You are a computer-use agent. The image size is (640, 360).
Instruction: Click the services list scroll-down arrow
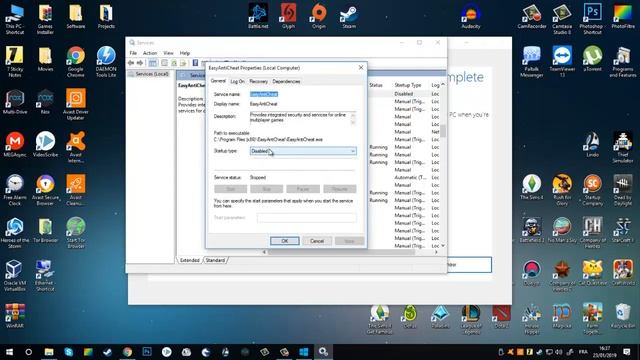pos(443,246)
